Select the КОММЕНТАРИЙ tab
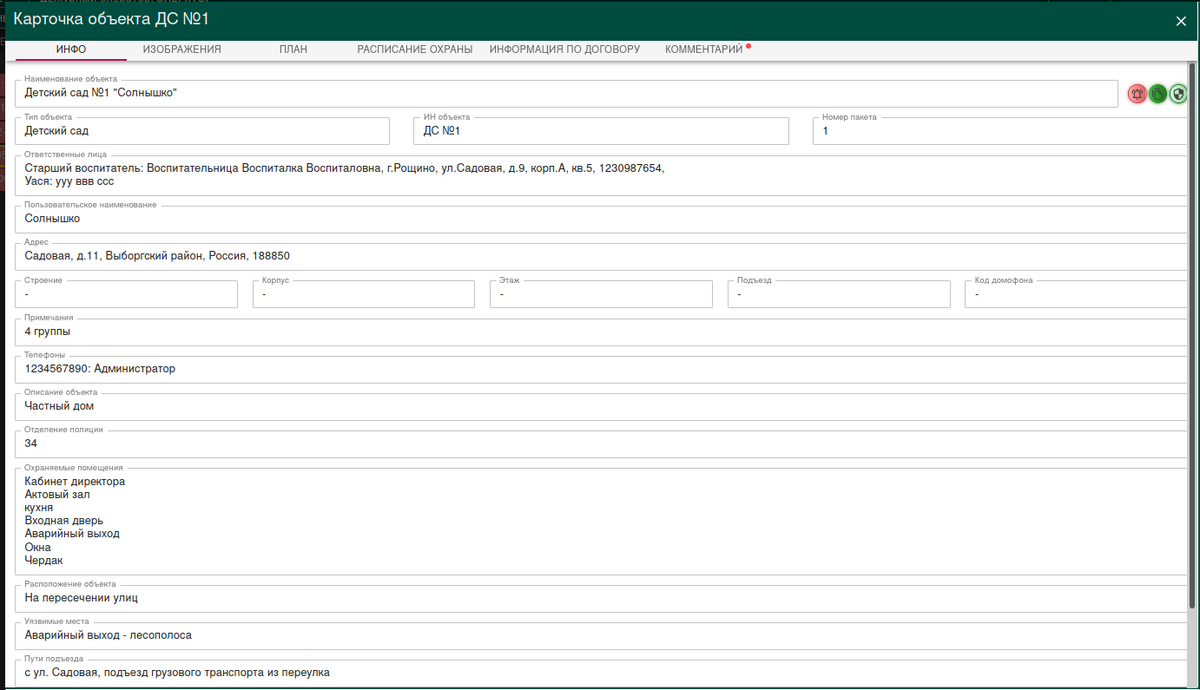This screenshot has width=1200, height=690. click(x=704, y=49)
